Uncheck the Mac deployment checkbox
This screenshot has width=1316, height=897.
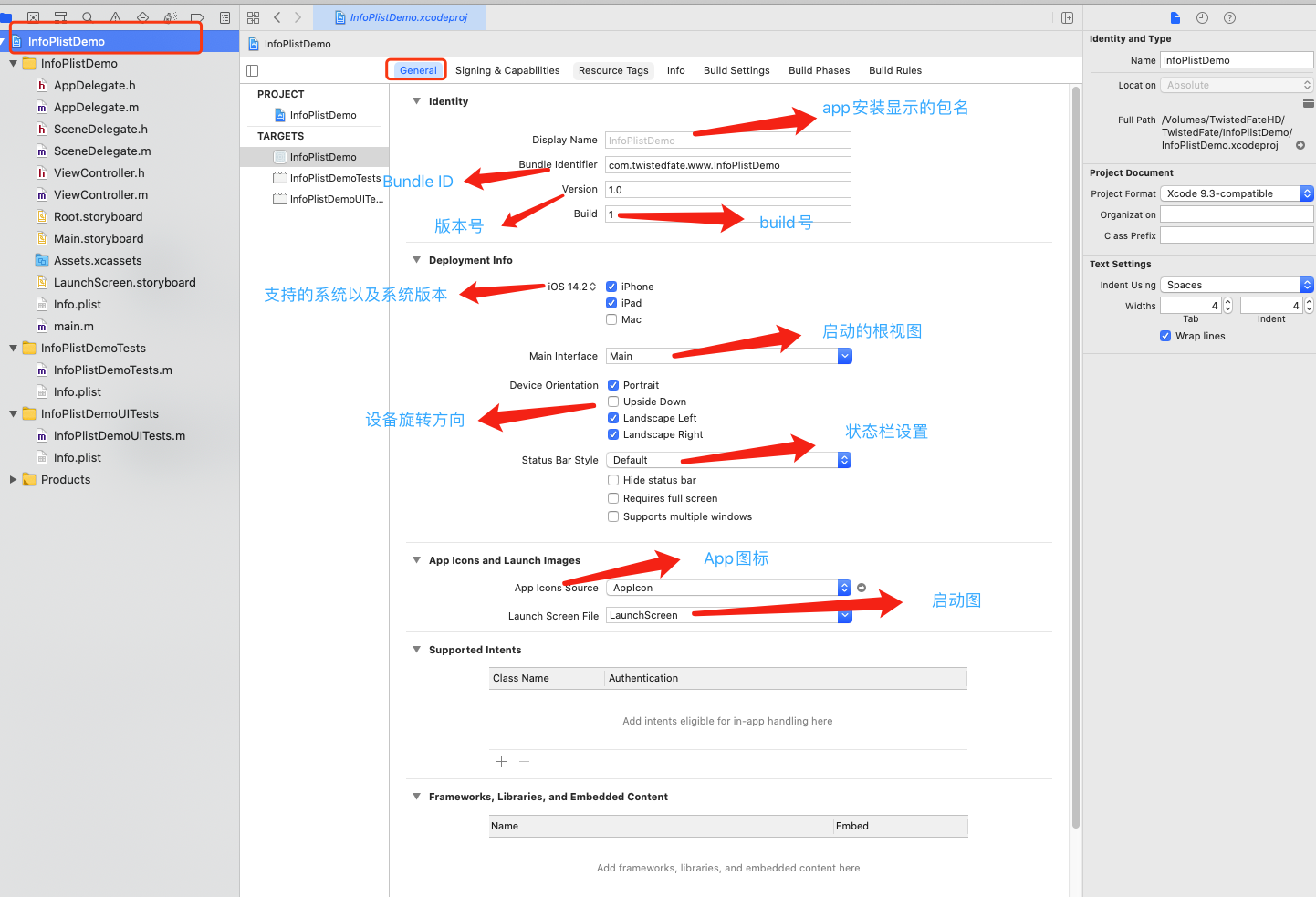(x=611, y=319)
